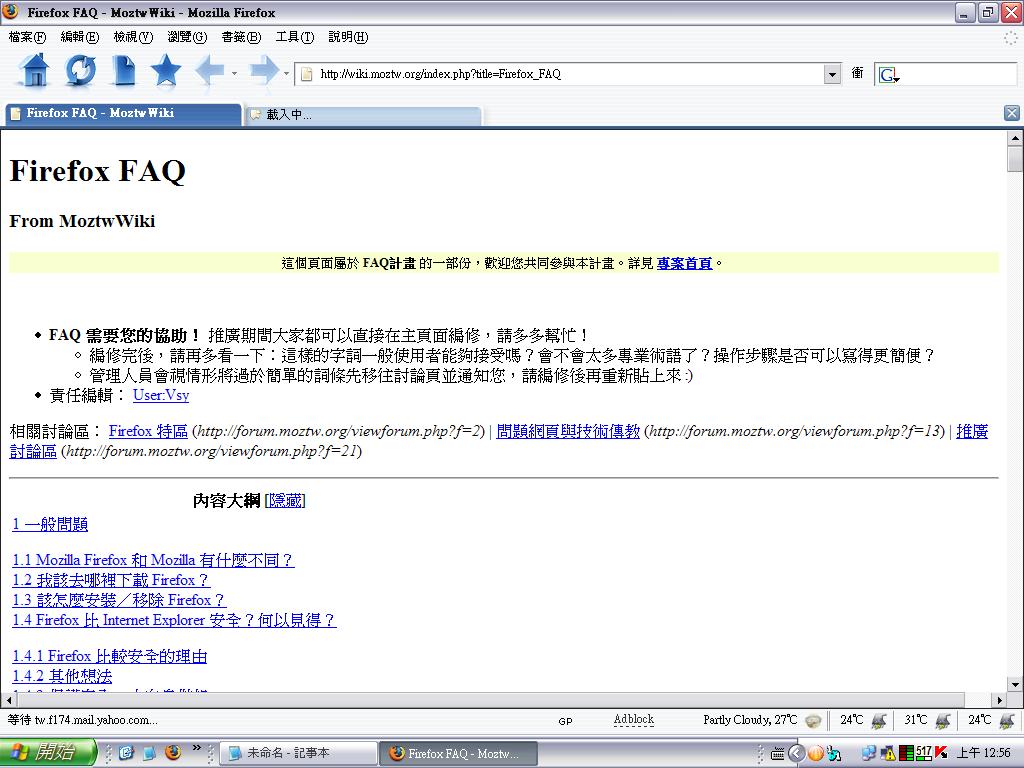Open Internet Explorer from quick launch

coord(126,753)
